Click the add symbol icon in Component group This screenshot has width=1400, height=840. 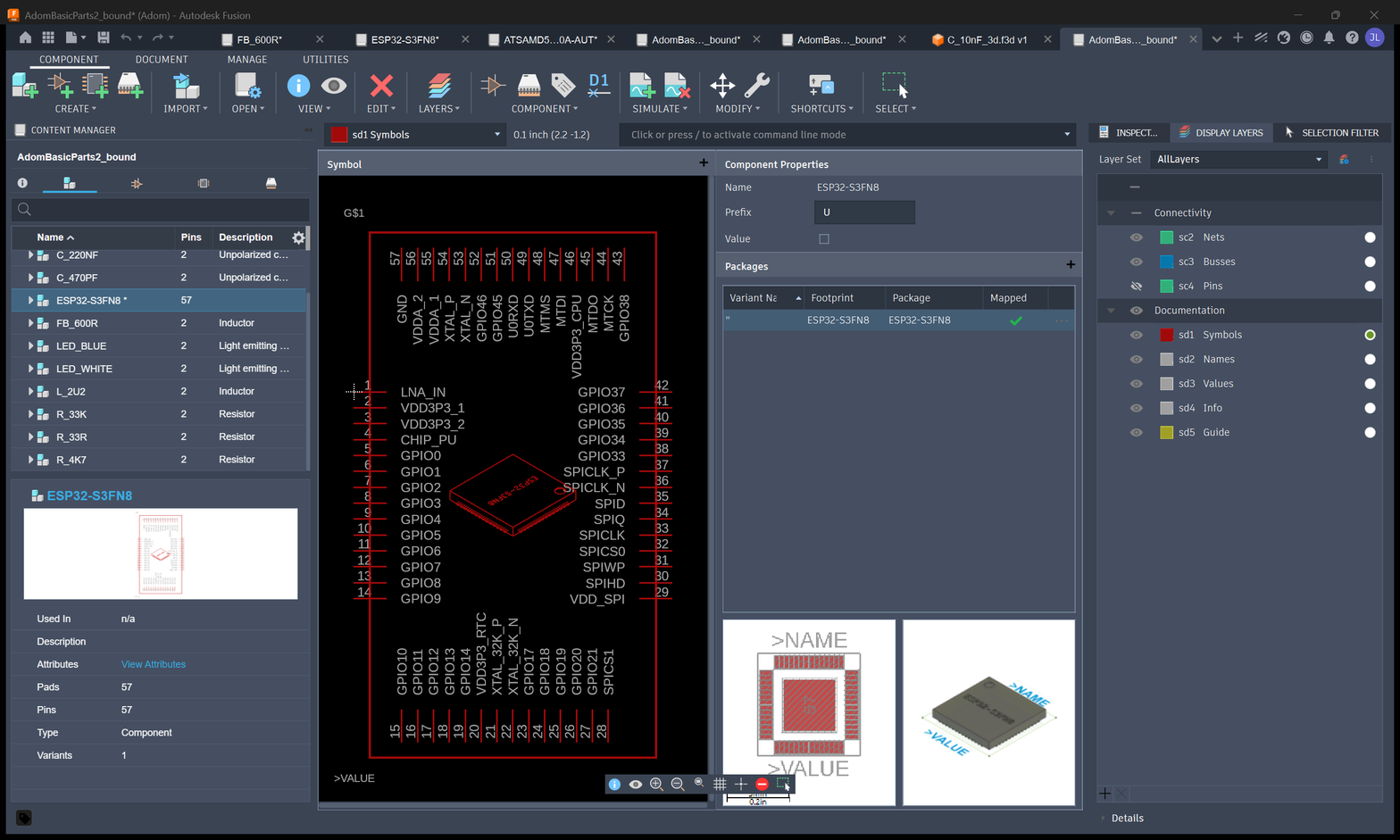[x=492, y=86]
